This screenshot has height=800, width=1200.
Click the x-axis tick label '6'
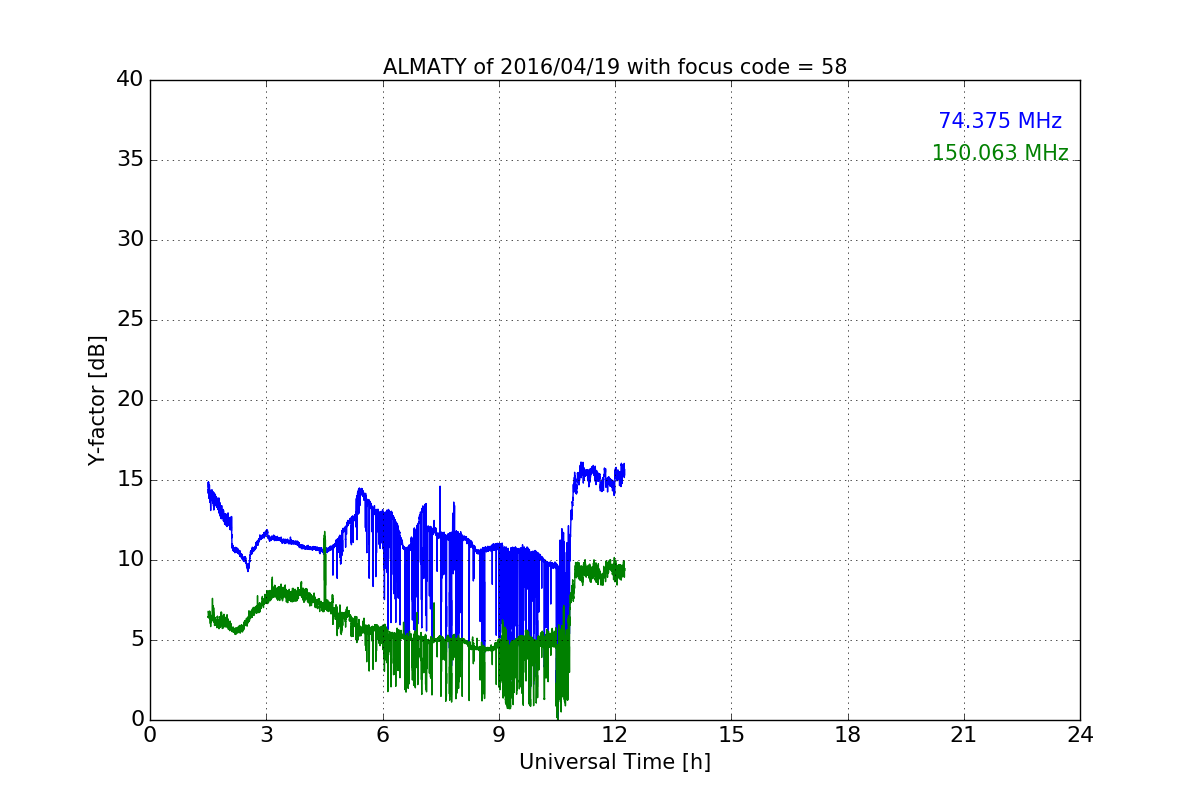tap(383, 734)
